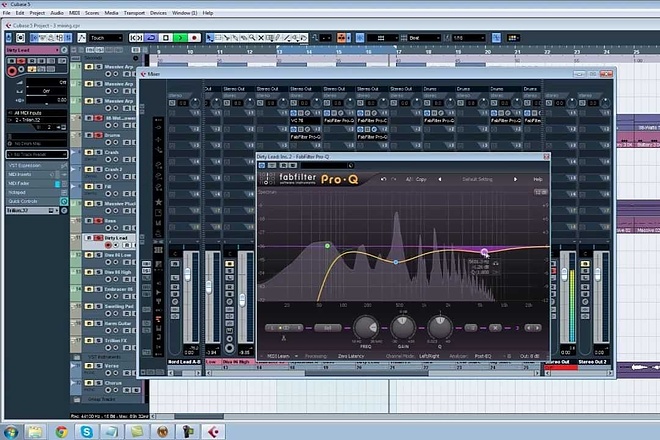Expand the VST Expression inspector section

(x=37, y=165)
